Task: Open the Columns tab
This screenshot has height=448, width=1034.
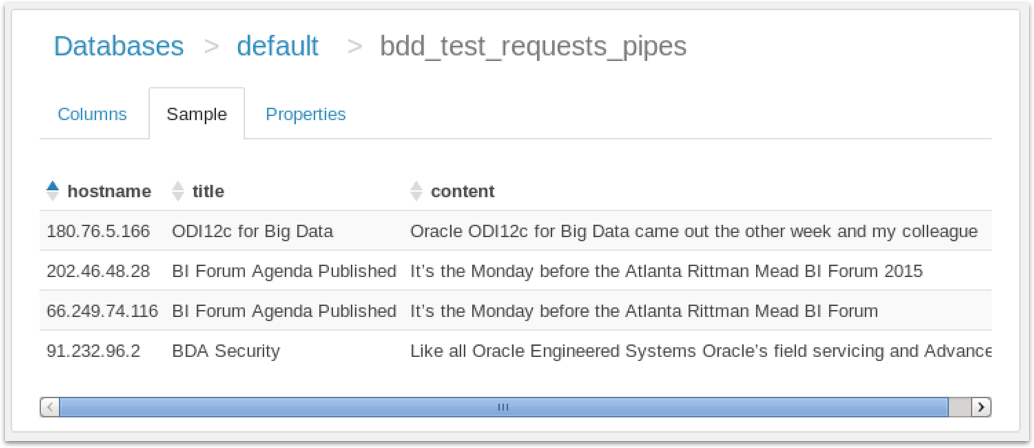Action: pyautogui.click(x=92, y=114)
